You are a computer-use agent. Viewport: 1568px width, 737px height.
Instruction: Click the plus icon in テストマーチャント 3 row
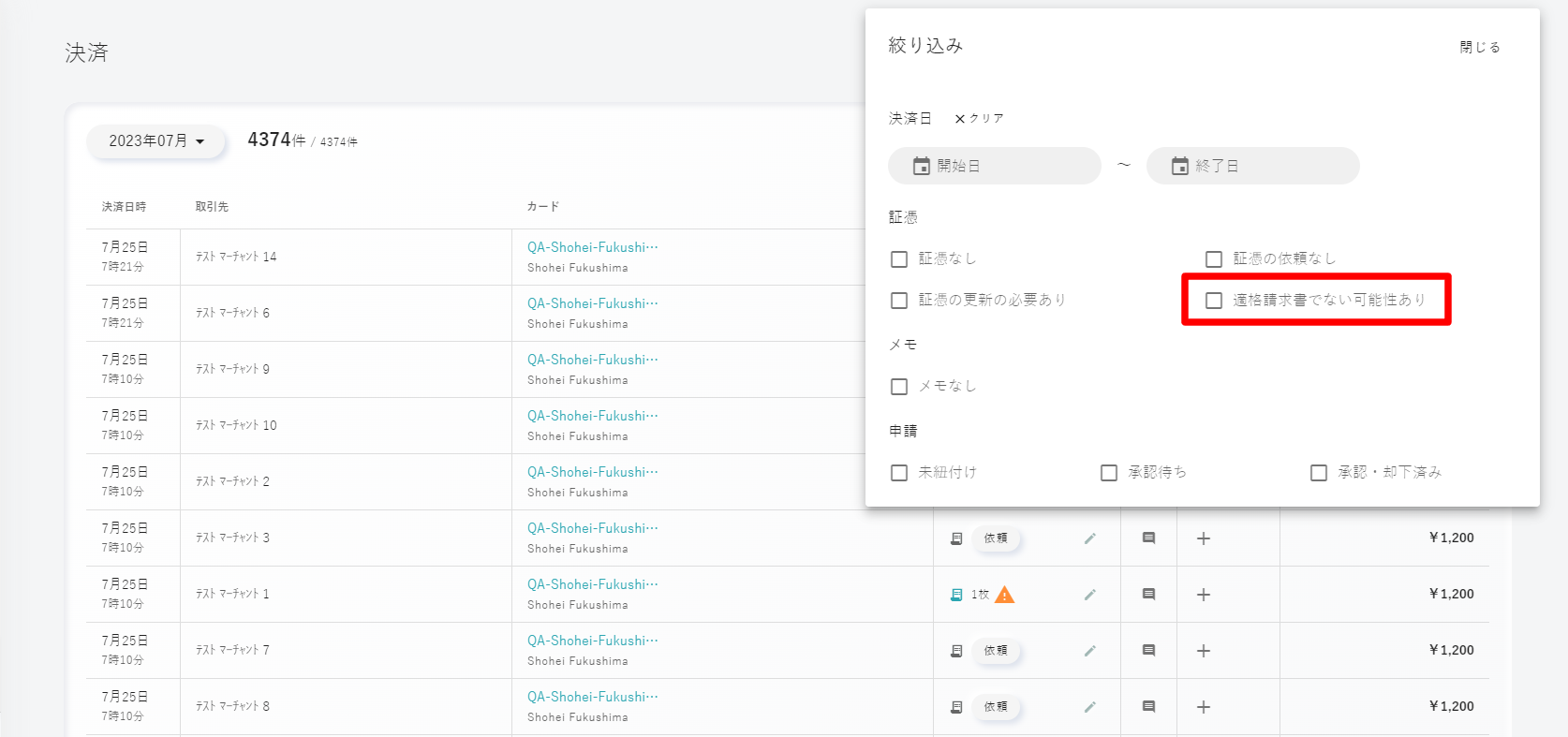(x=1204, y=538)
